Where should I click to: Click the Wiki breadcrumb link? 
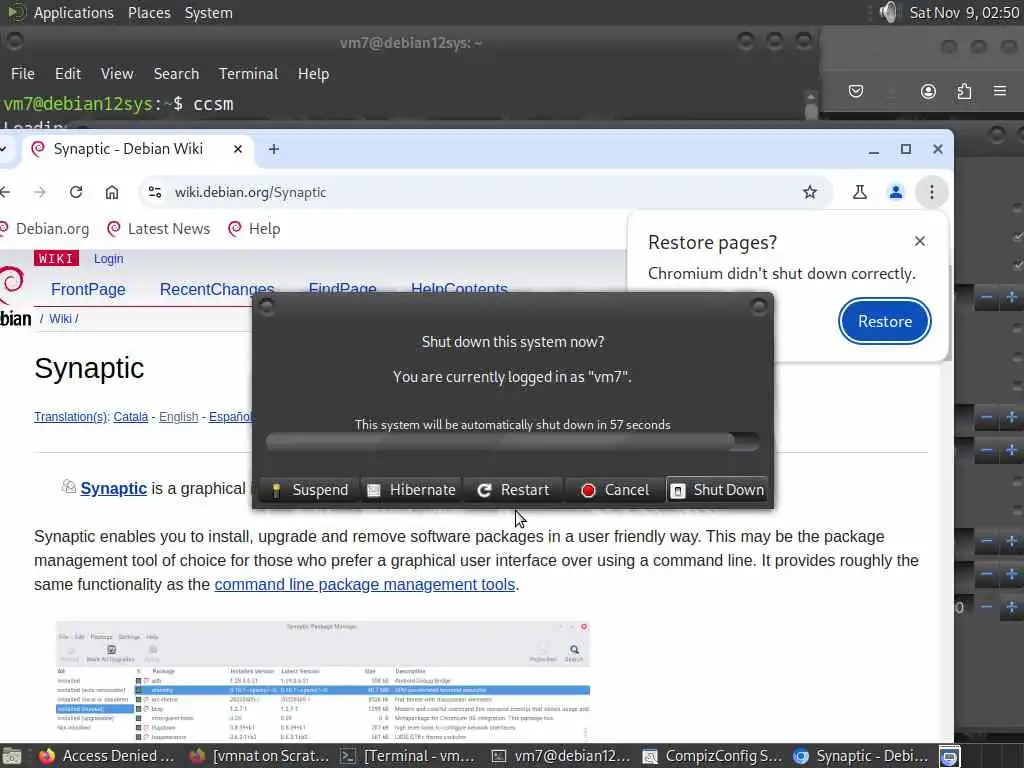60,319
